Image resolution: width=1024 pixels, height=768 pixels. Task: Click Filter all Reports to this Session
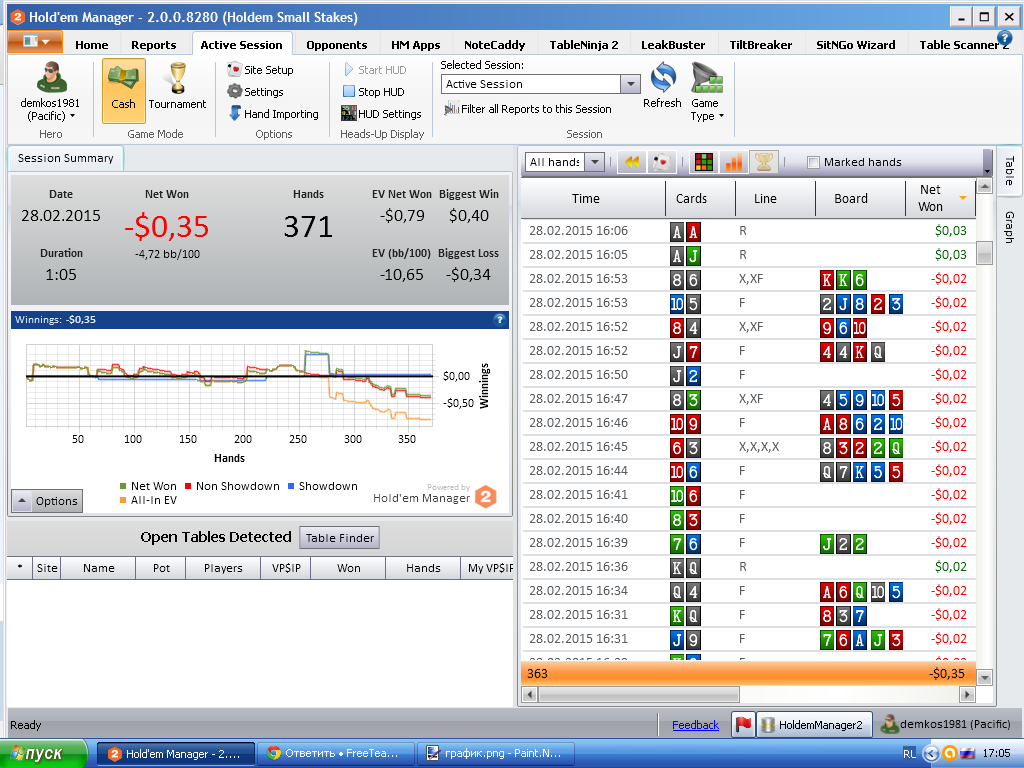point(528,109)
